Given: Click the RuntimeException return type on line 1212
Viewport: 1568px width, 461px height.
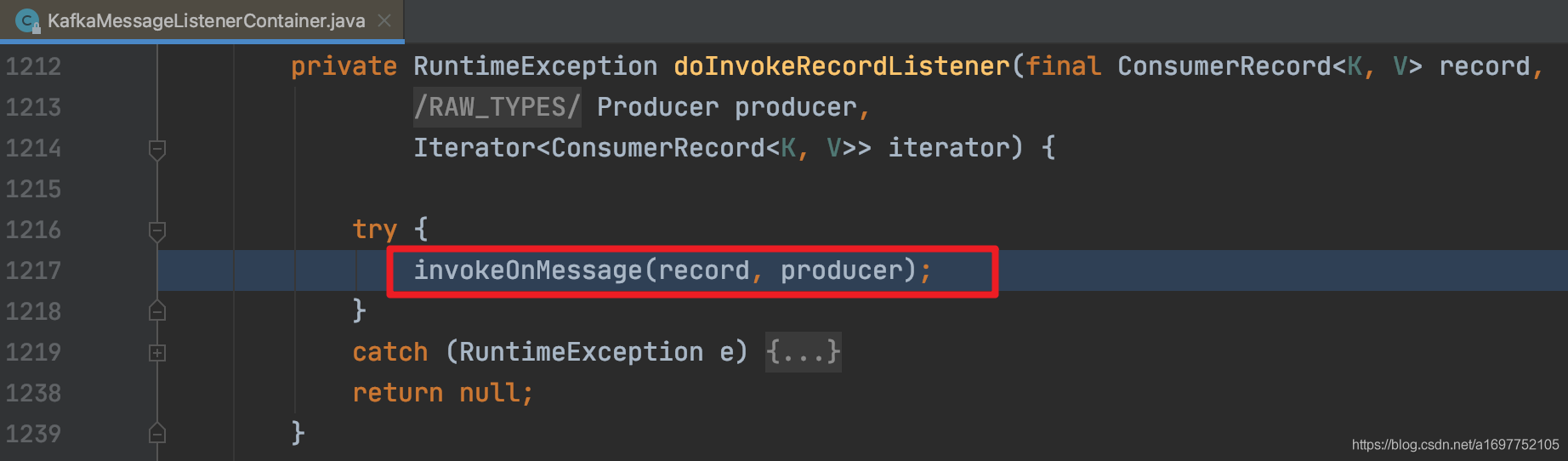Looking at the screenshot, I should [536, 66].
